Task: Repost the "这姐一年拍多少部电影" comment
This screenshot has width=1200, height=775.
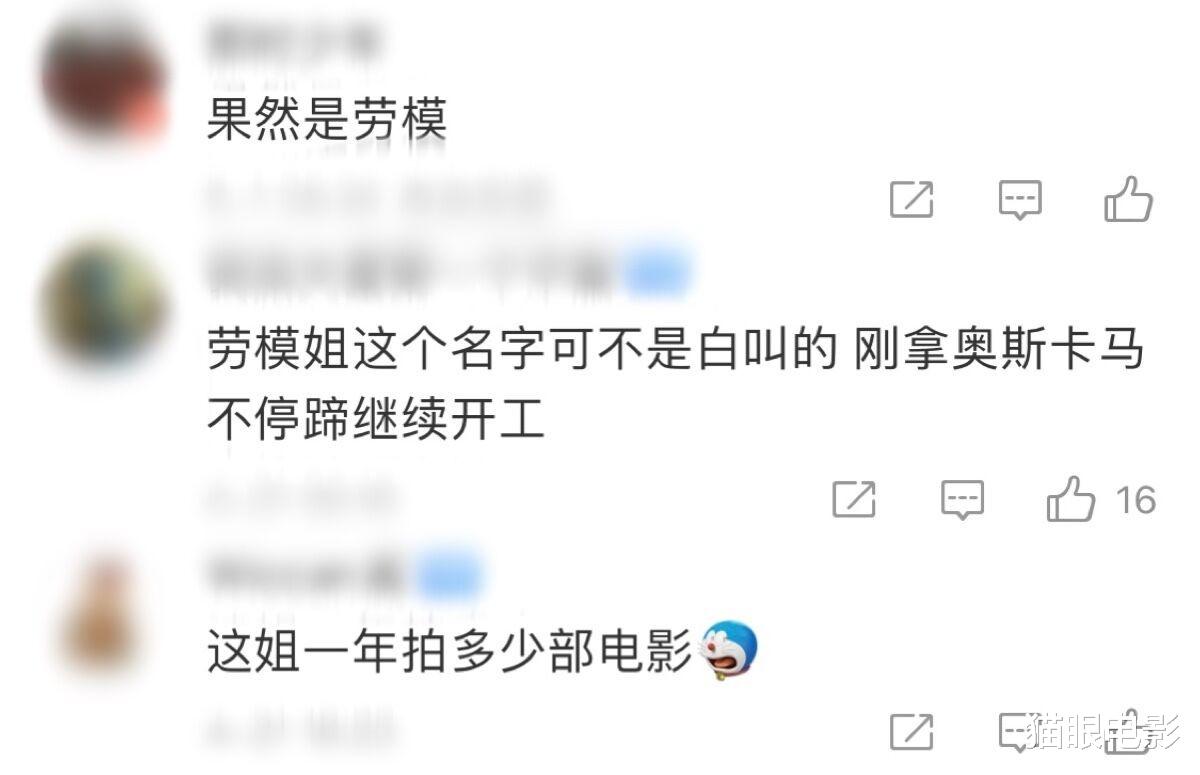Action: point(911,731)
